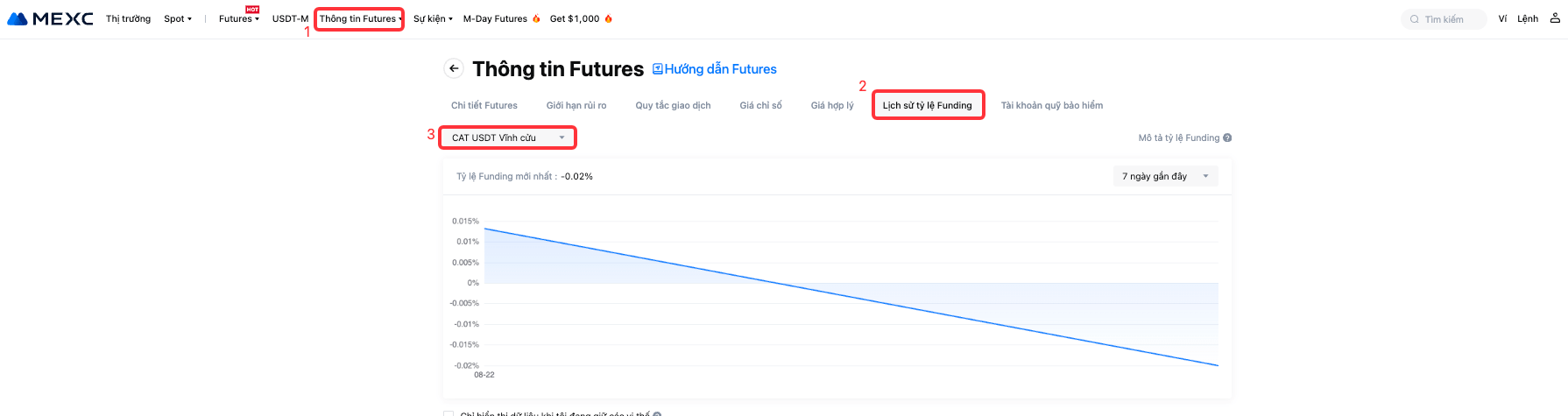This screenshot has width=1568, height=416.
Task: Select the Quy tắc giao dịch tab
Action: [673, 105]
